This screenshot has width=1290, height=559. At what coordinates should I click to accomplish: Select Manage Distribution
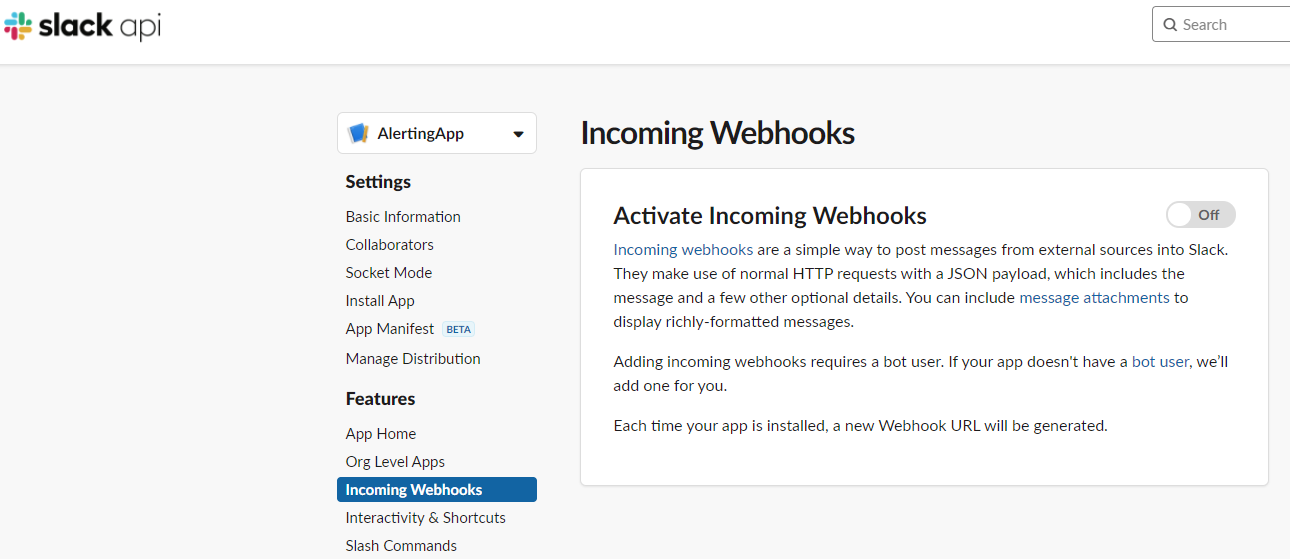tap(413, 358)
